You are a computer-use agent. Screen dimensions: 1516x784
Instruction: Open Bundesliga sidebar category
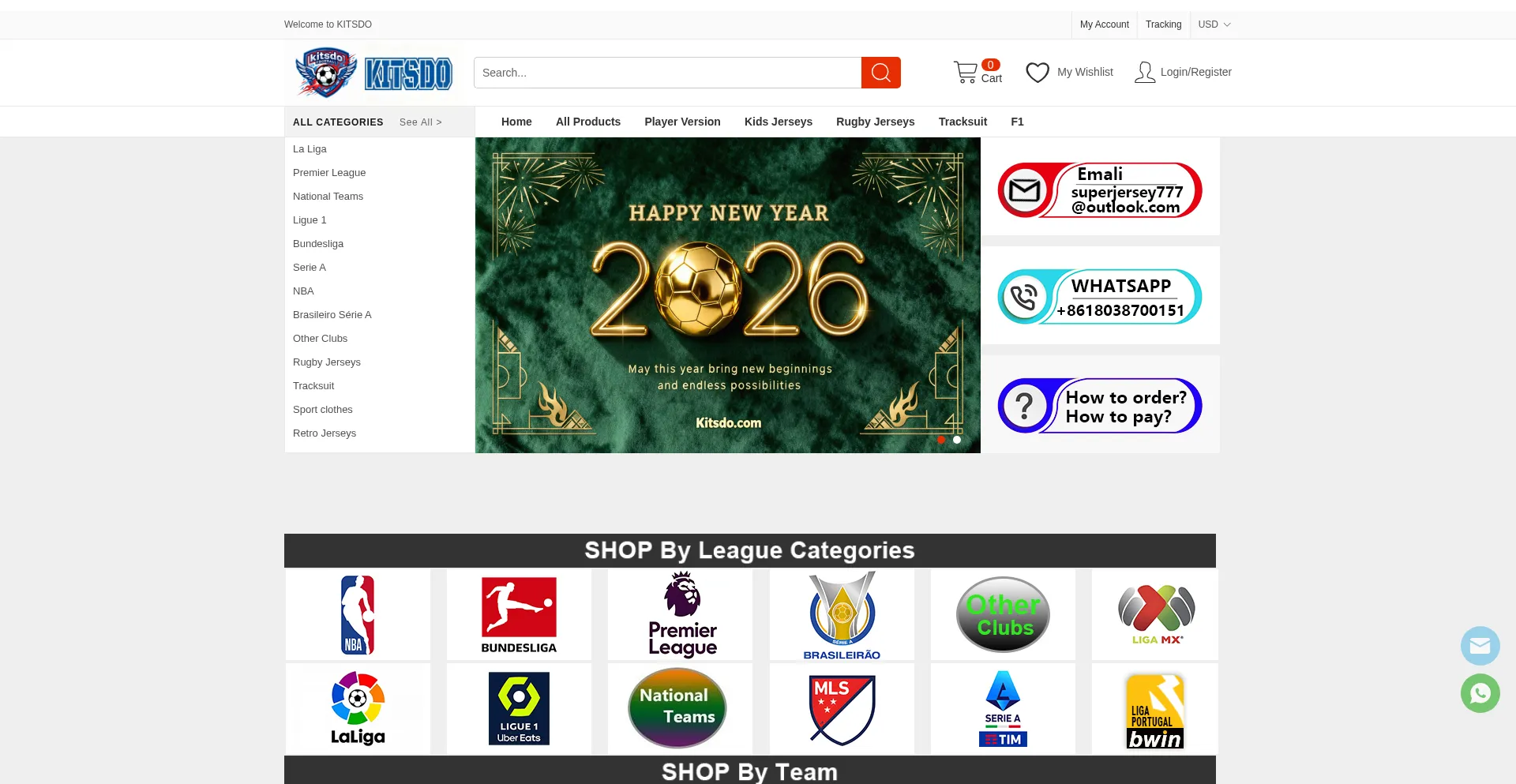(x=318, y=244)
